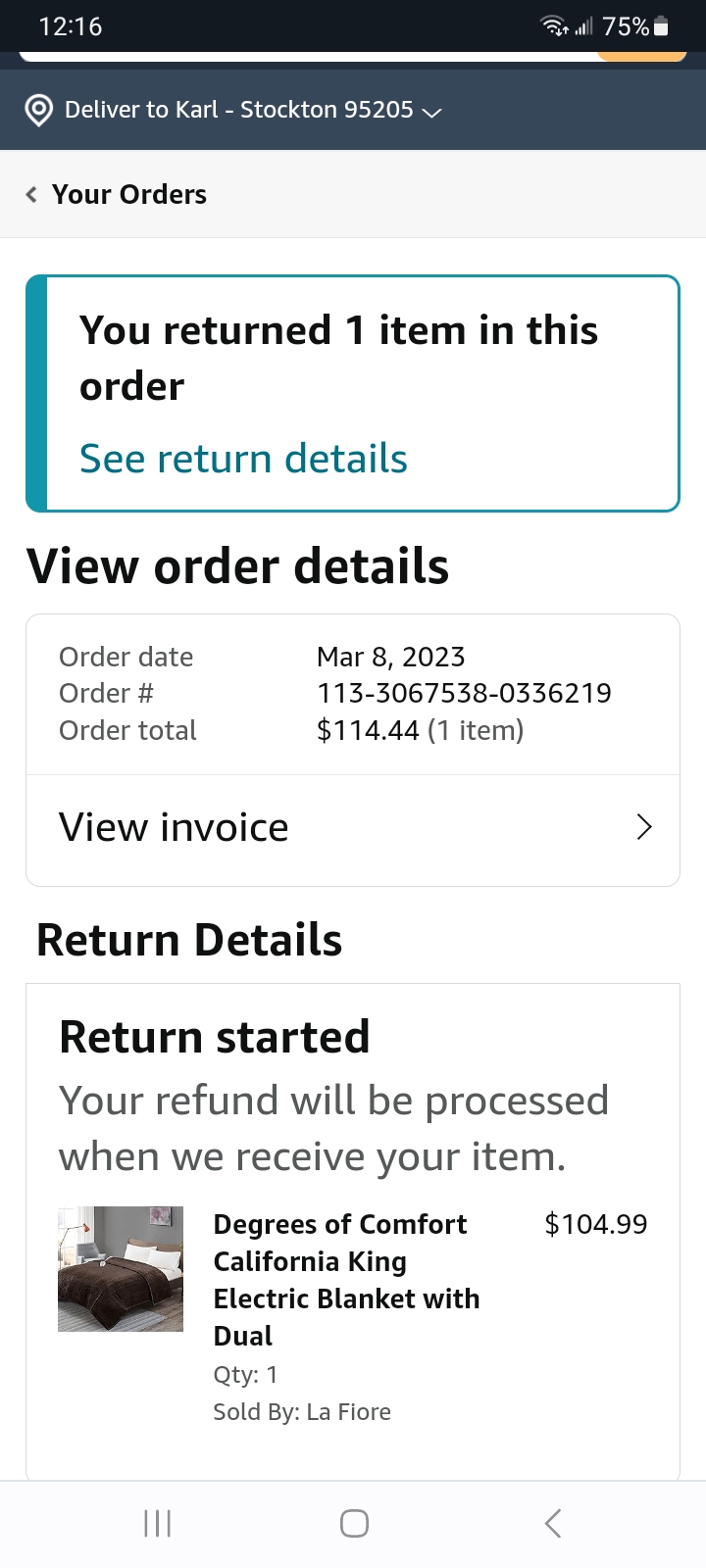
Task: Tap the Deliver to Karl - Stockton 95205 text
Action: point(239,110)
